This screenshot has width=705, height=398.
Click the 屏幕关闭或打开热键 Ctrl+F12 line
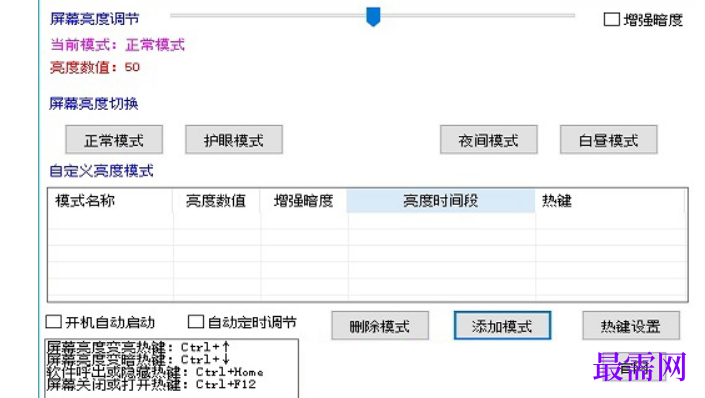click(x=151, y=385)
